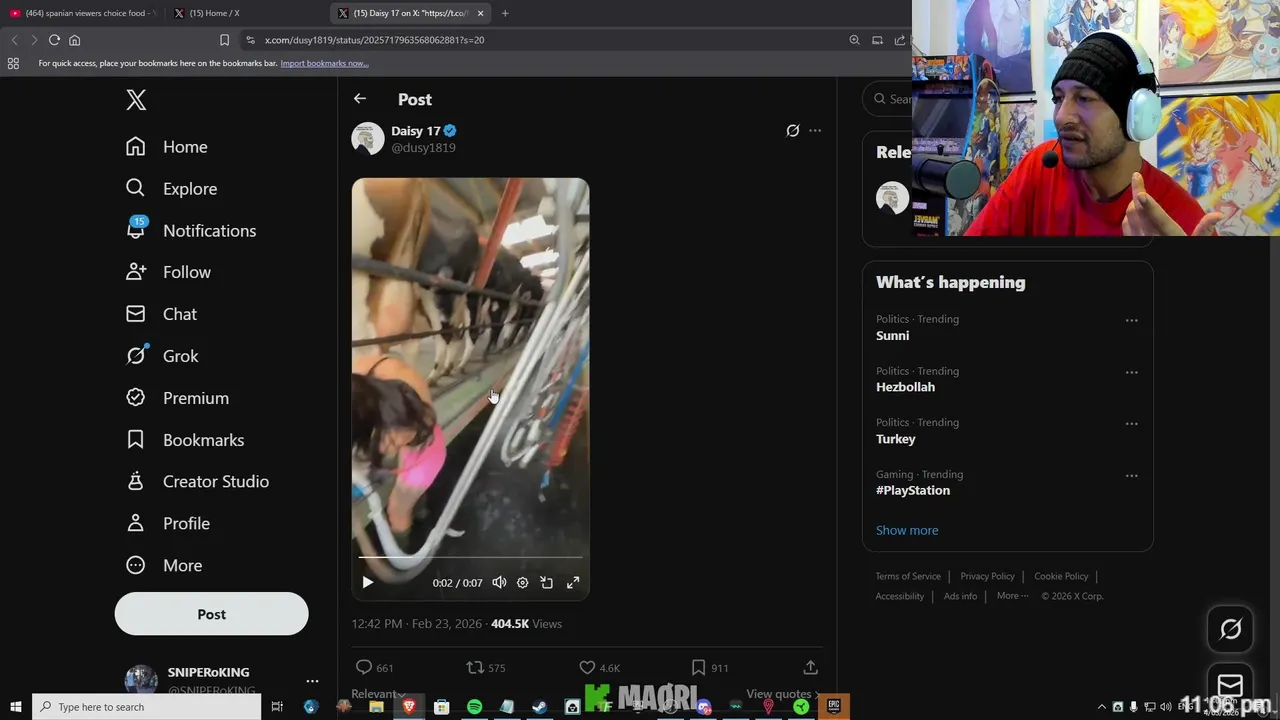Select Turkey trending topic
Image resolution: width=1280 pixels, height=720 pixels.
pos(895,439)
